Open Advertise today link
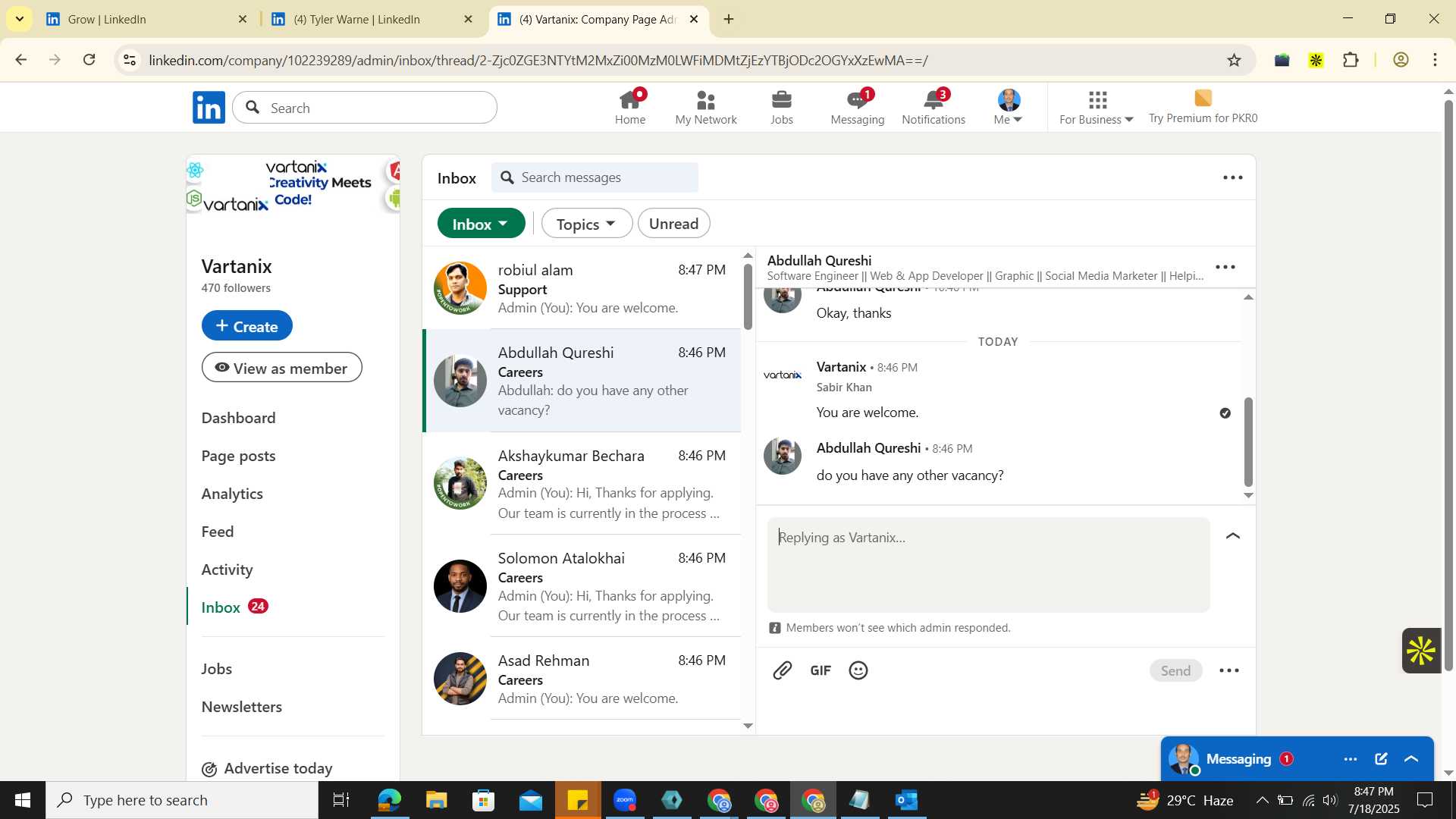1456x819 pixels. pos(267,768)
